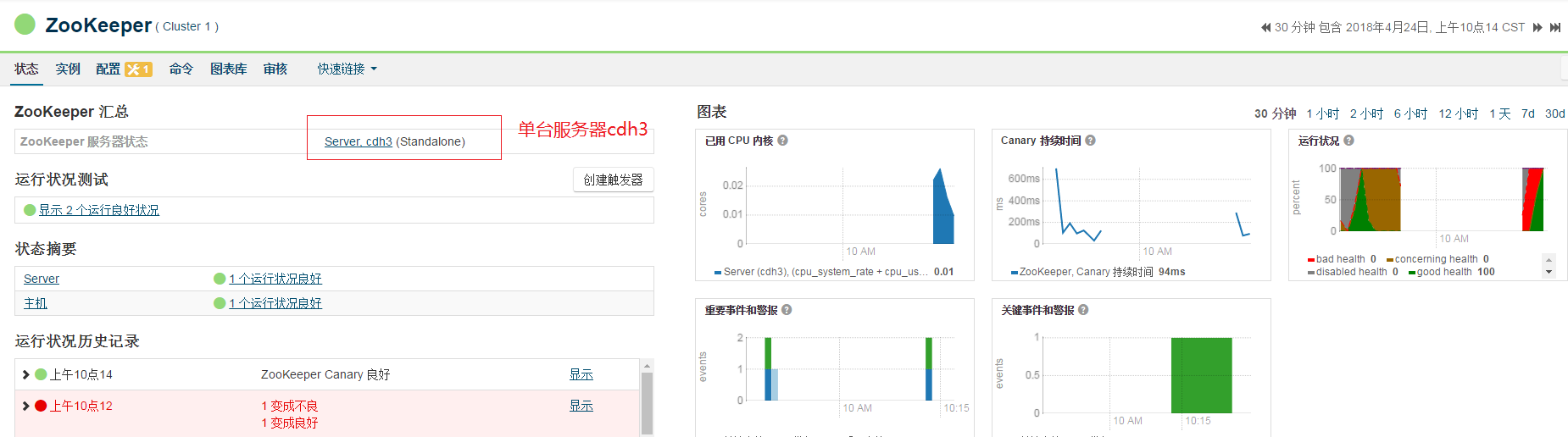Viewport: 1568px width, 437px height.
Task: Click the green ZooKeeper service status icon
Action: 25,25
